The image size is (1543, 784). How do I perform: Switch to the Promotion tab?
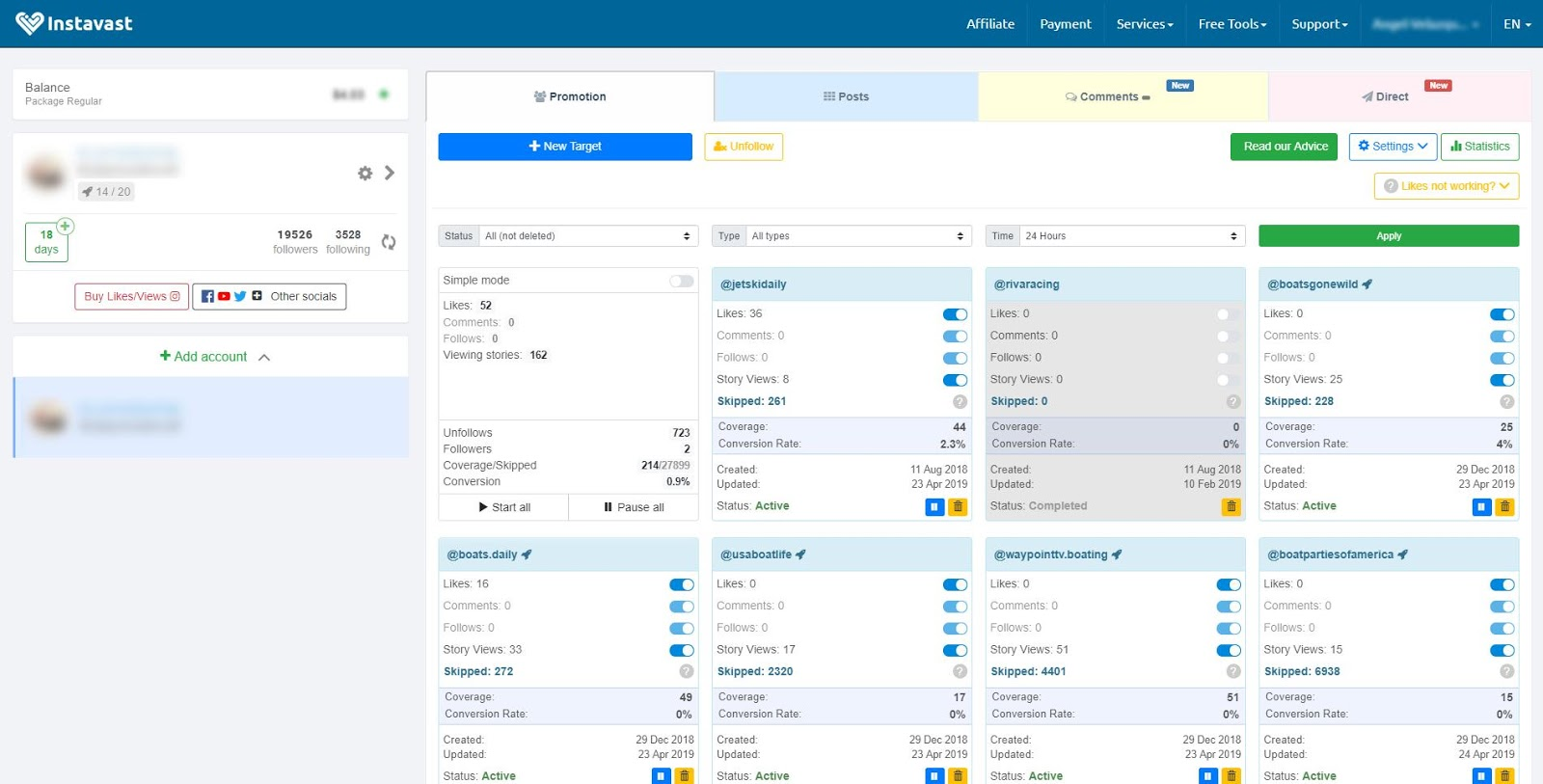[570, 96]
